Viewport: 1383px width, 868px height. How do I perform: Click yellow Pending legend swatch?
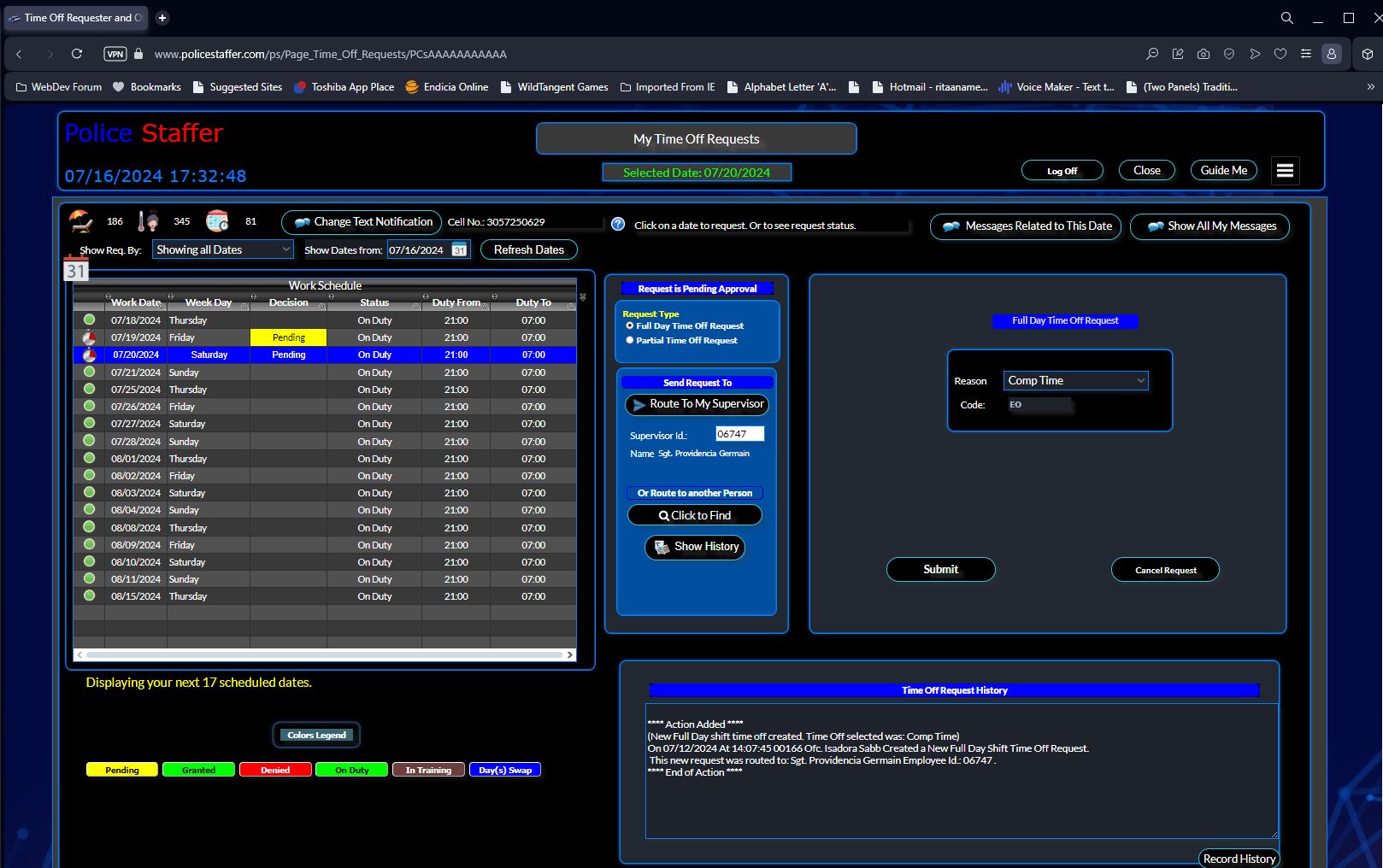[x=122, y=770]
